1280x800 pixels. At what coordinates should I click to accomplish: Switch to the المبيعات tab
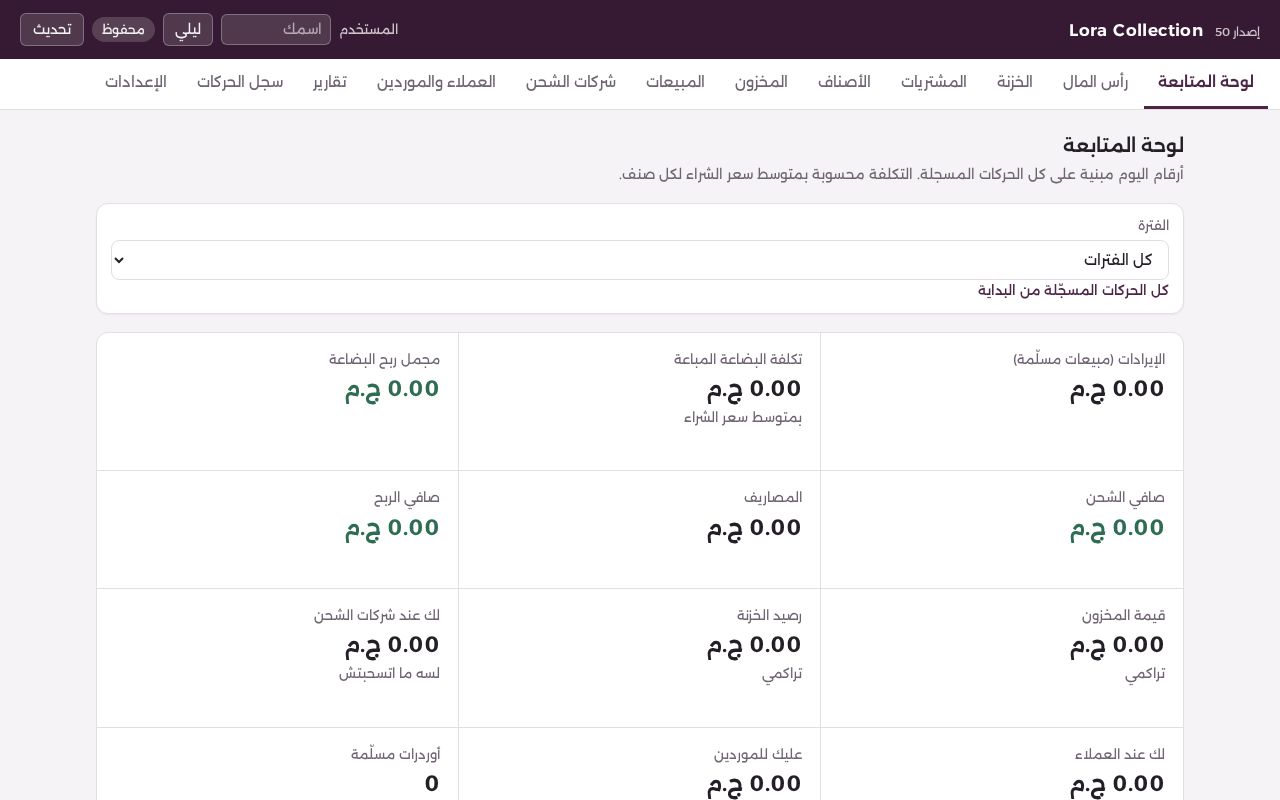click(x=675, y=82)
